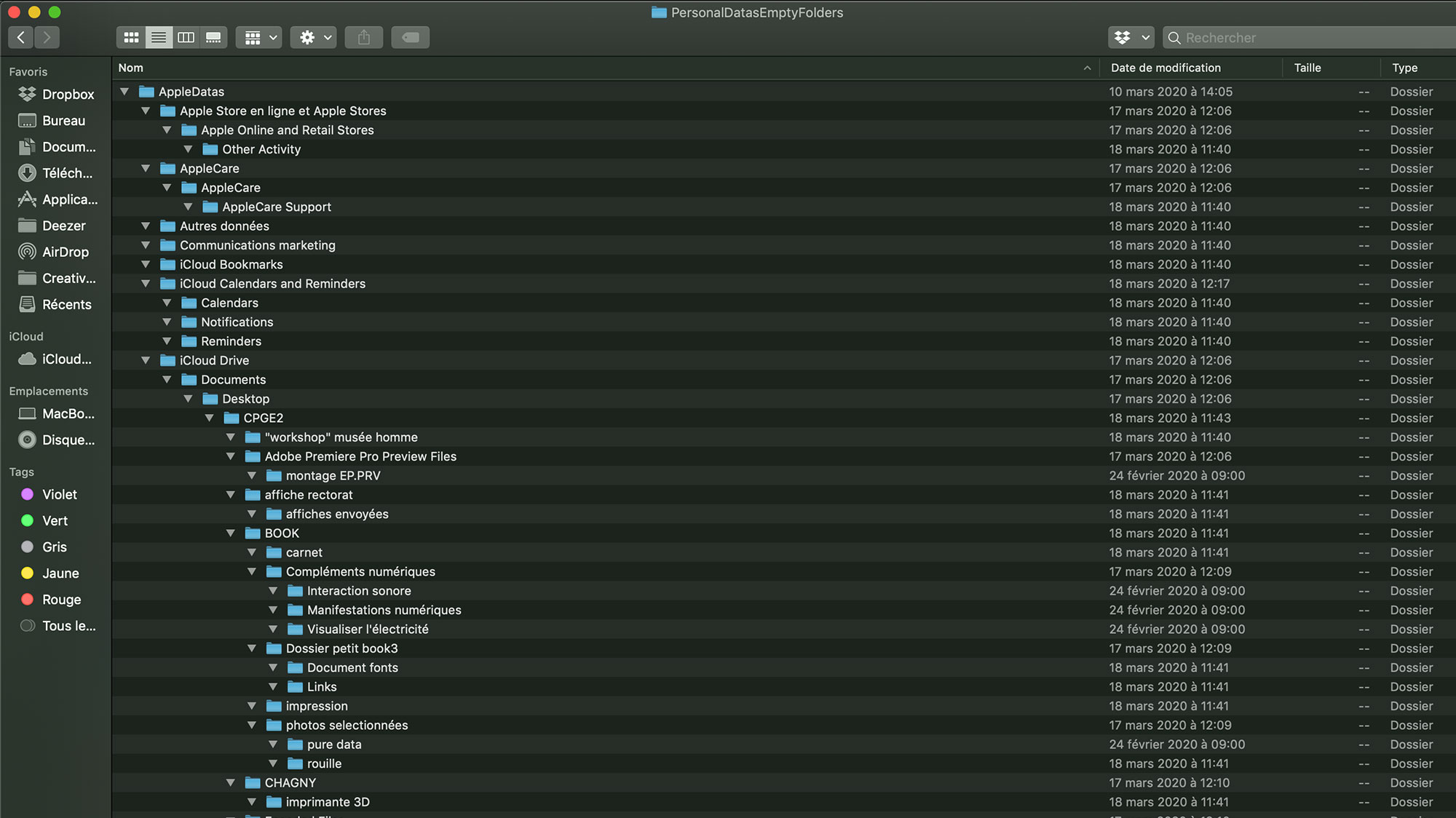Click the Share toolbar button
Viewport: 1456px width, 818px height.
pos(364,37)
